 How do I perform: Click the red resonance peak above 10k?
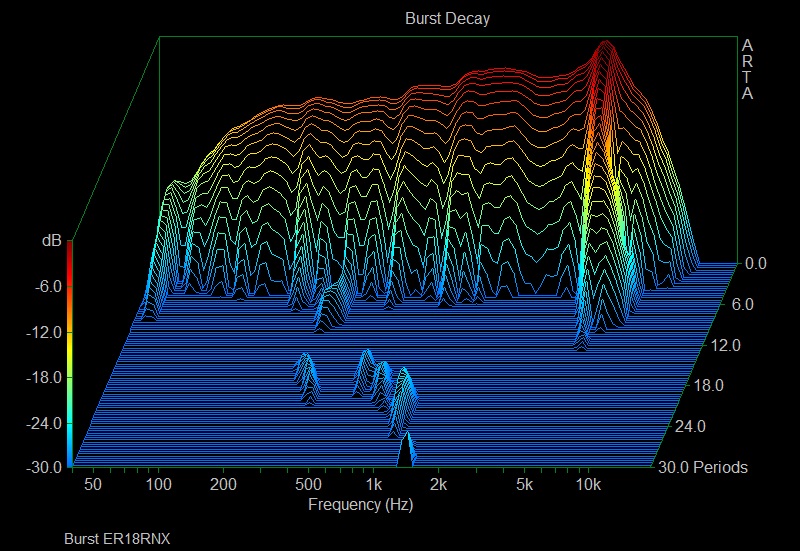(604, 50)
